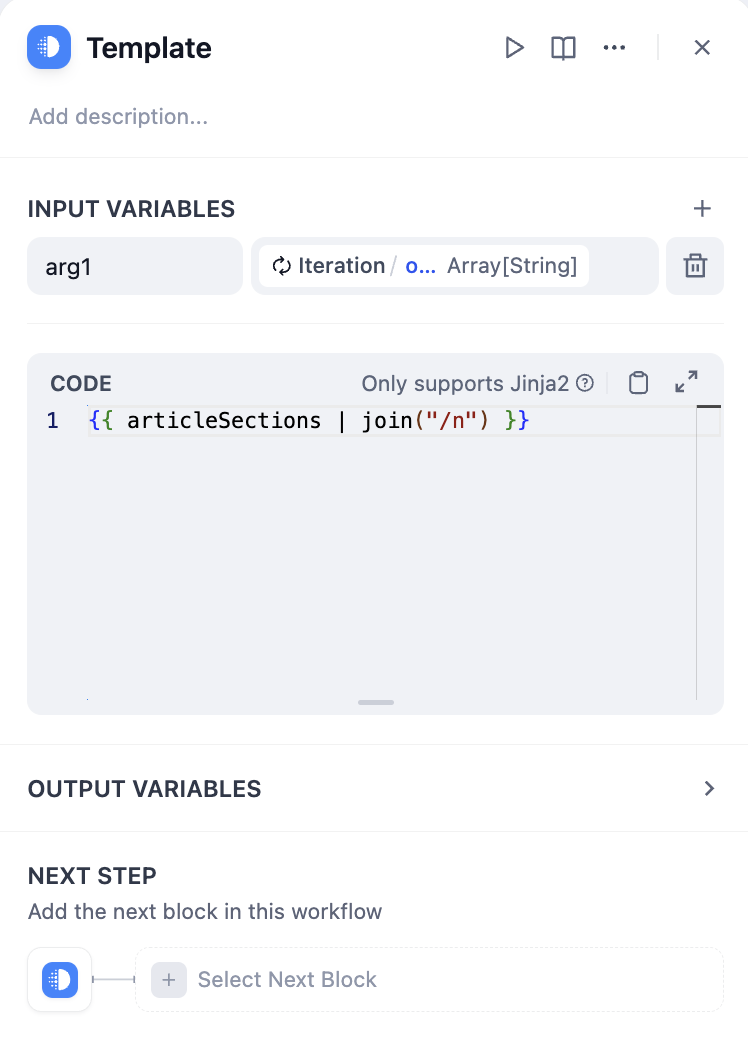
Task: Add a new input variable
Action: click(x=702, y=208)
